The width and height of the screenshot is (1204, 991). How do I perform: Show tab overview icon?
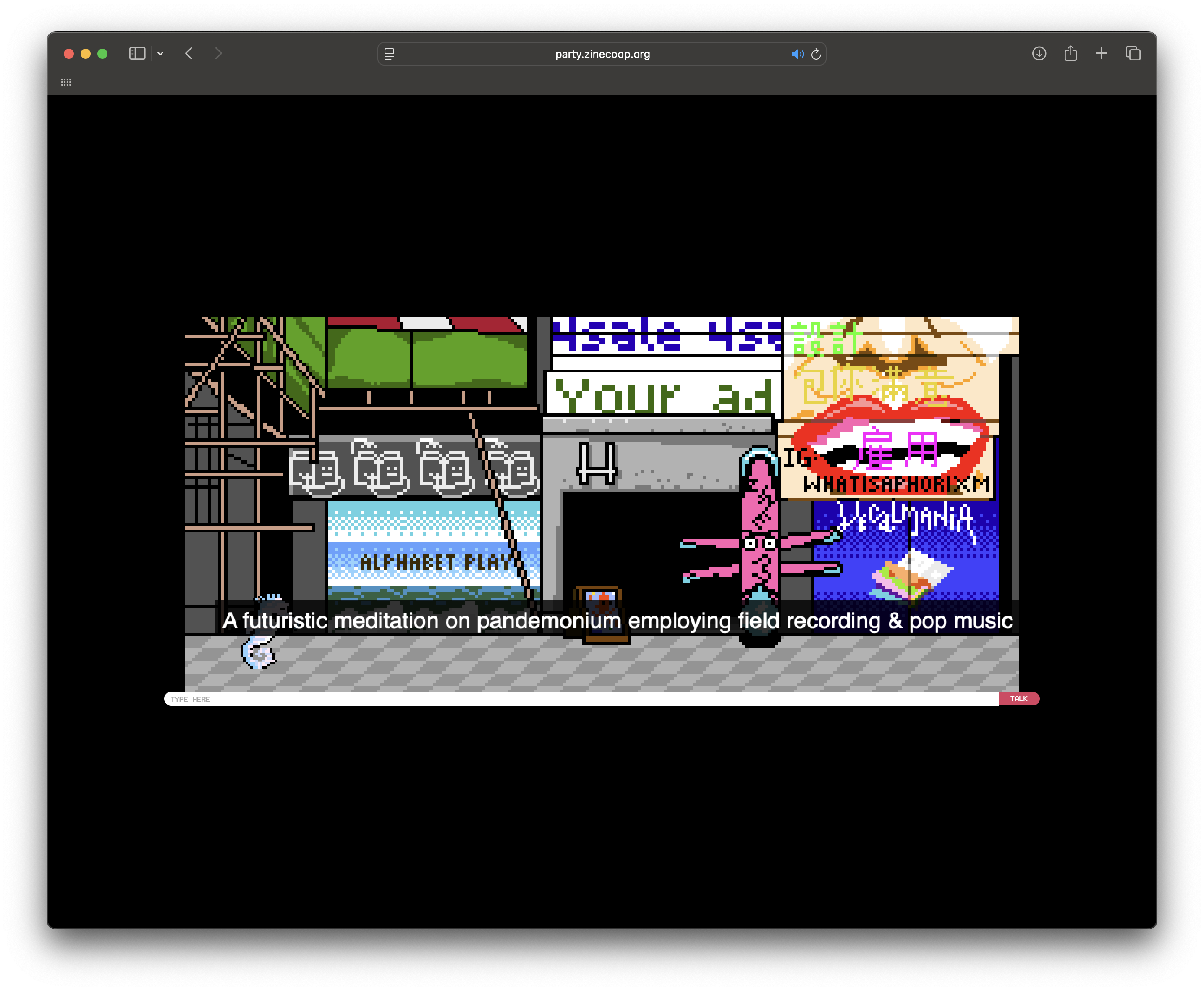(x=1133, y=54)
